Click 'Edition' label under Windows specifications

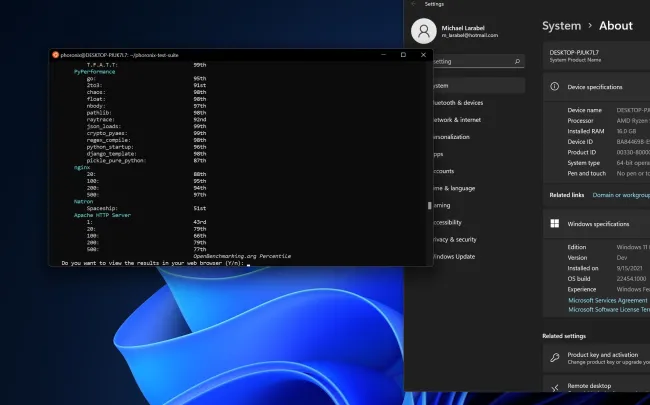point(577,247)
